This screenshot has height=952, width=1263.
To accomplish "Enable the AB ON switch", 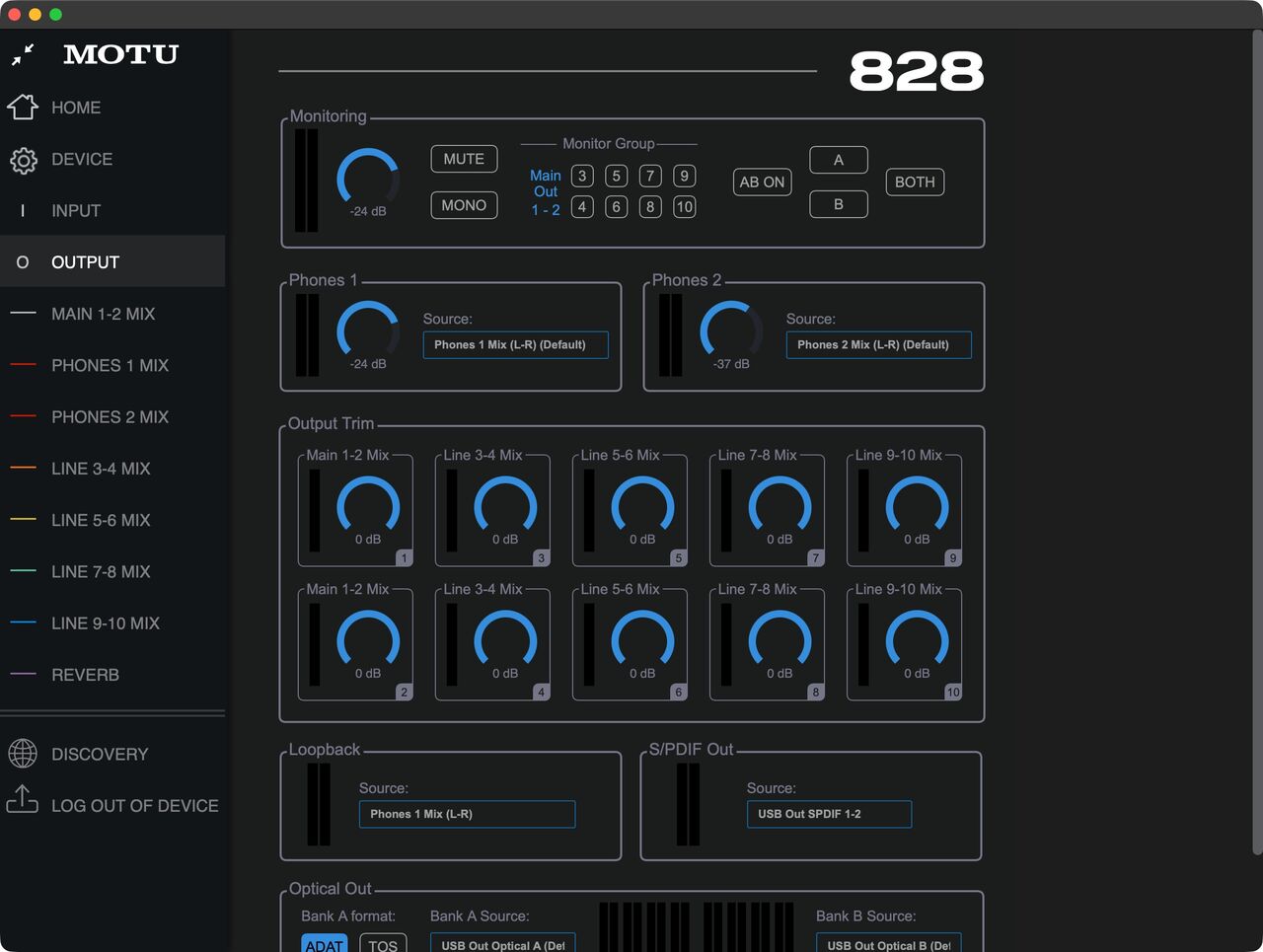I will point(762,182).
